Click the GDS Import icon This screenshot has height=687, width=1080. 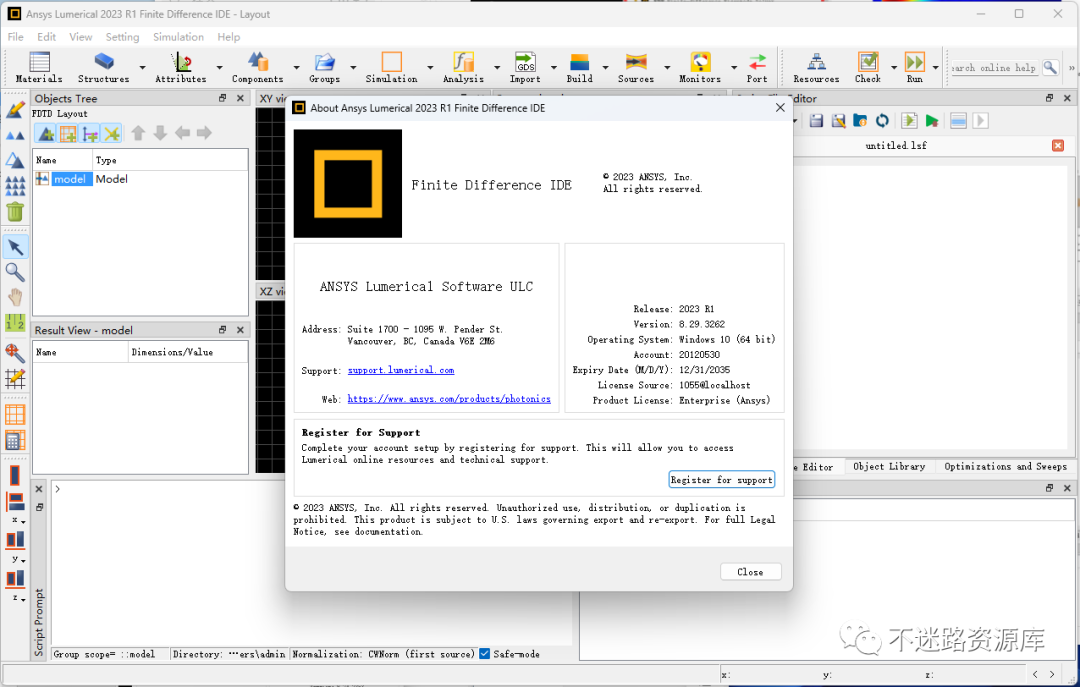525,62
